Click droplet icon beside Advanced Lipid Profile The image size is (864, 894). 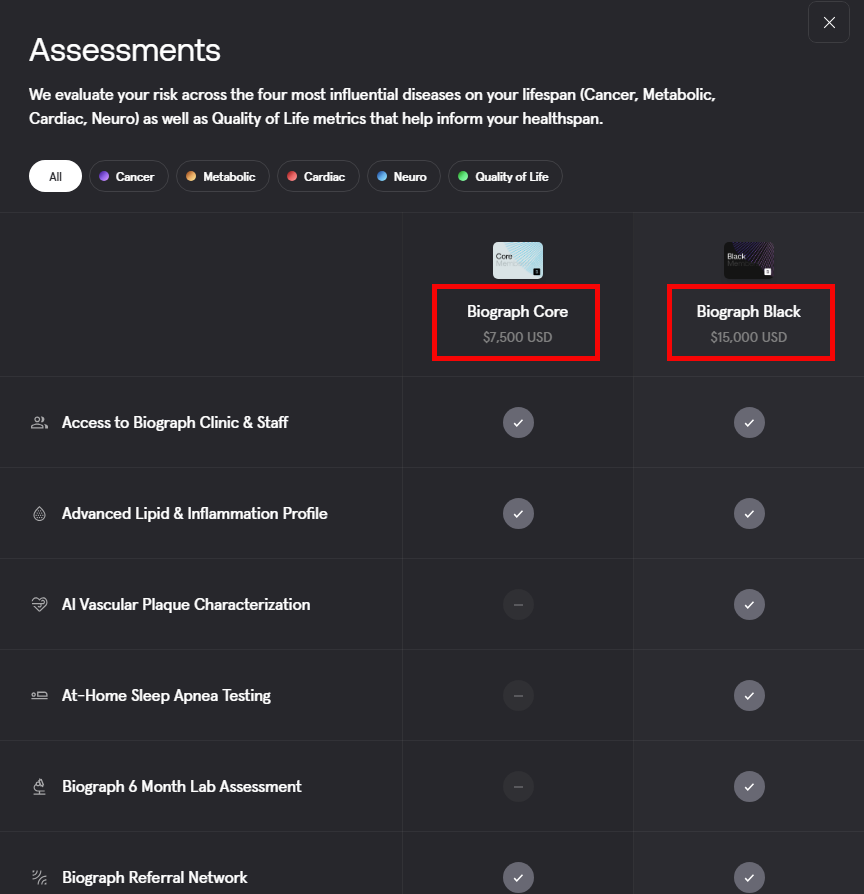pos(39,514)
